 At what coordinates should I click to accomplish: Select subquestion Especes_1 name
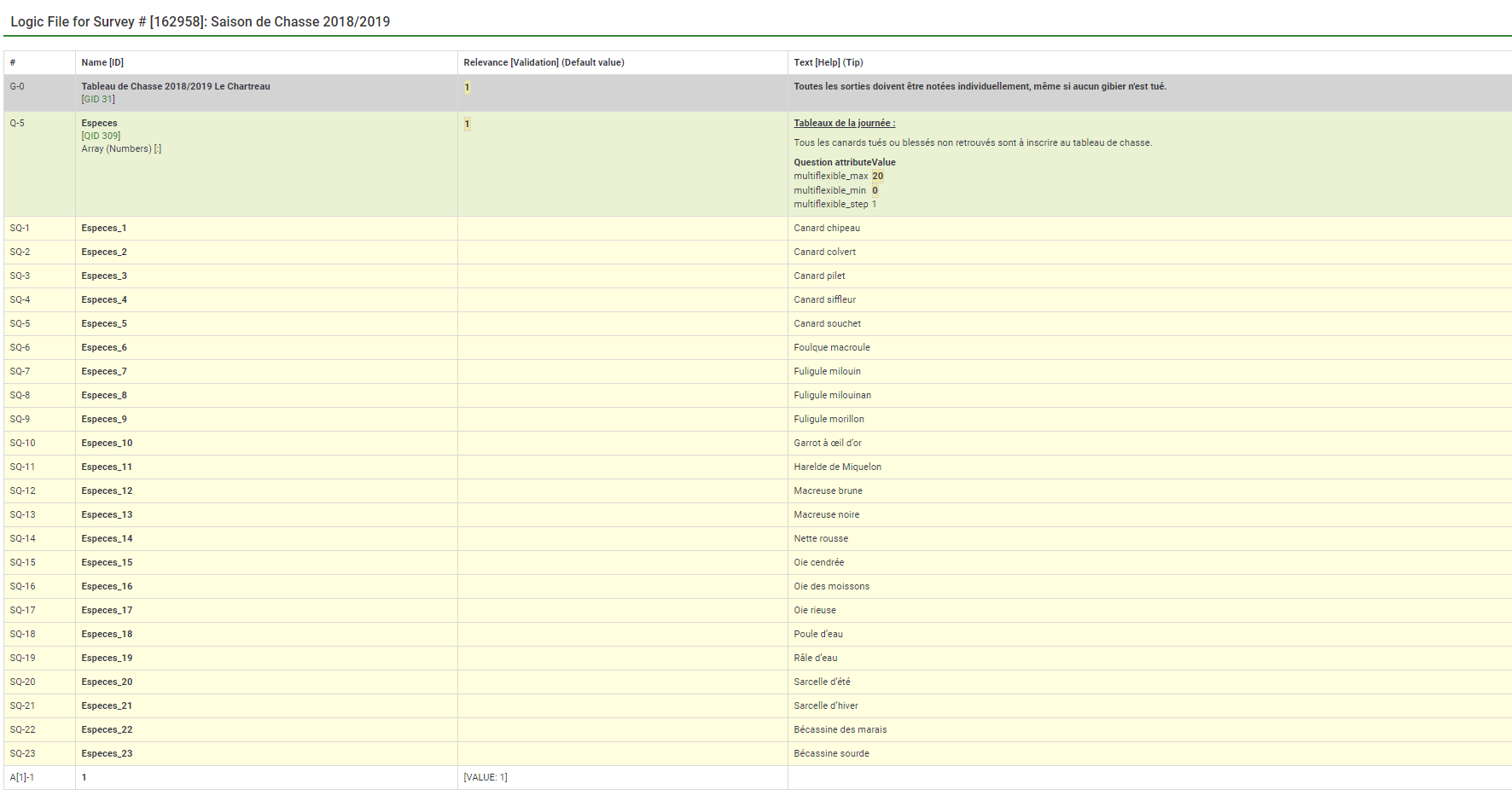pyautogui.click(x=104, y=229)
